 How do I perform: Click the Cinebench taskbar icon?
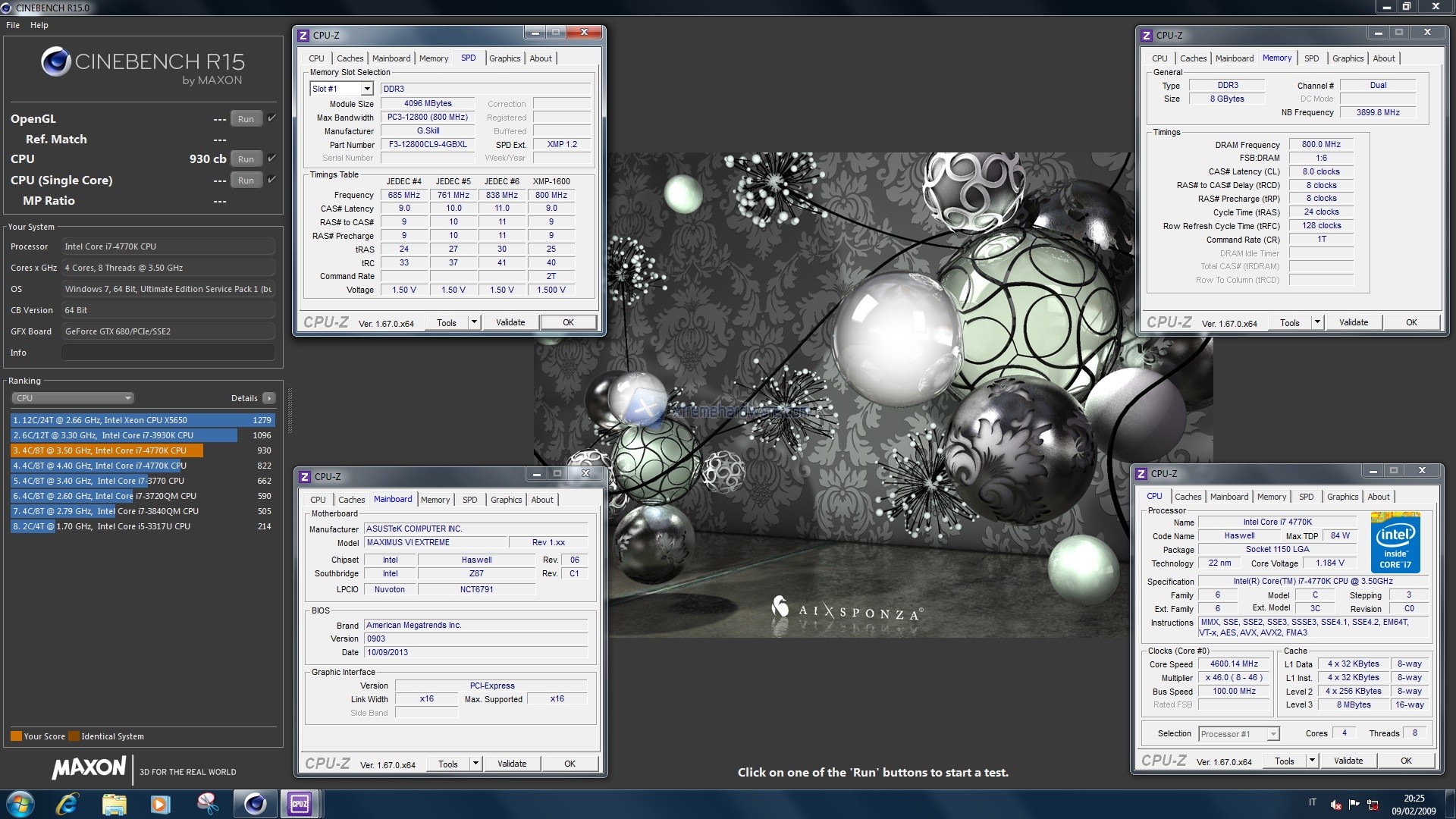point(255,804)
